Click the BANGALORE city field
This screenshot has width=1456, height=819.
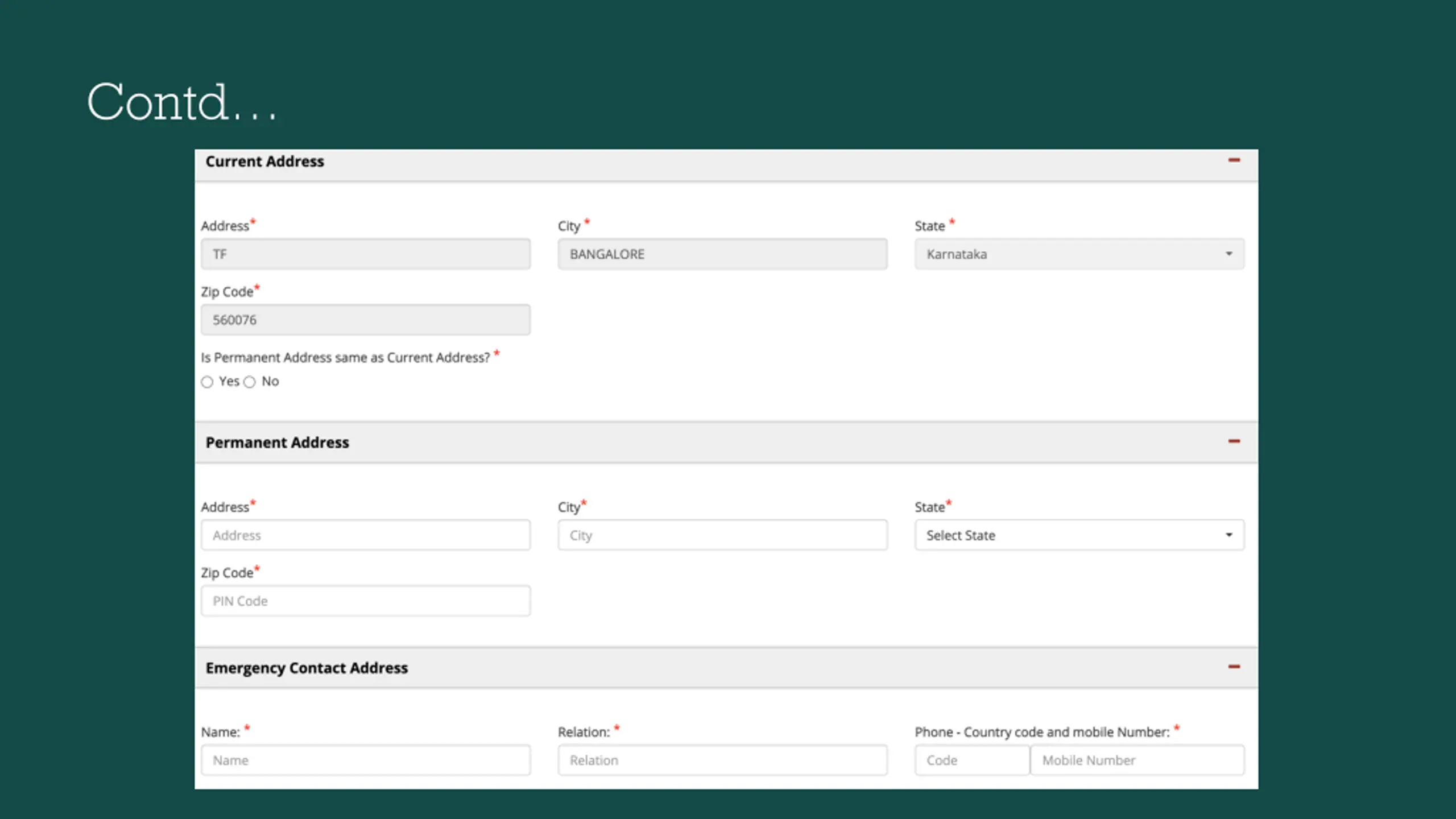(722, 254)
